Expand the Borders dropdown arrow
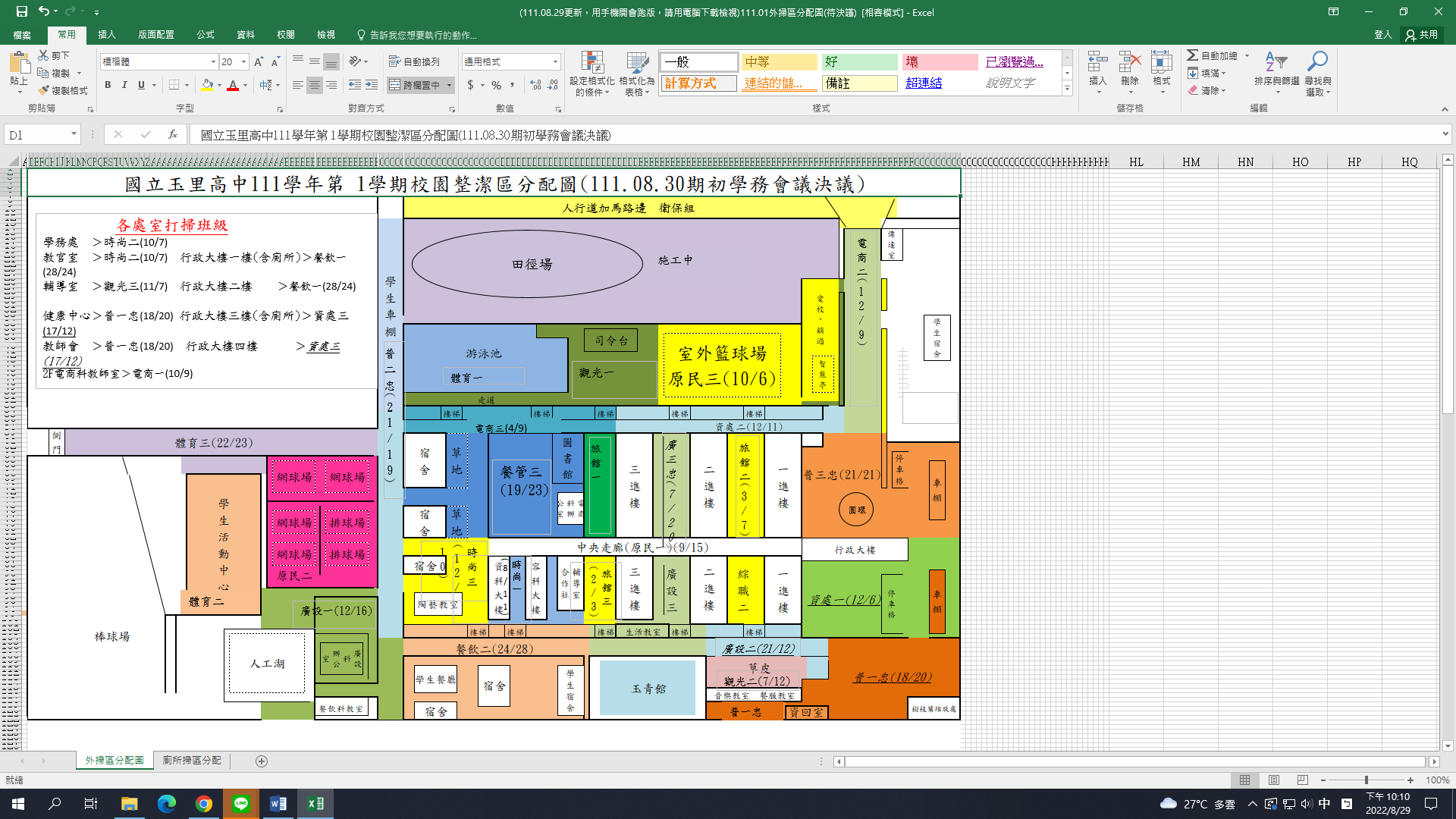 click(187, 85)
